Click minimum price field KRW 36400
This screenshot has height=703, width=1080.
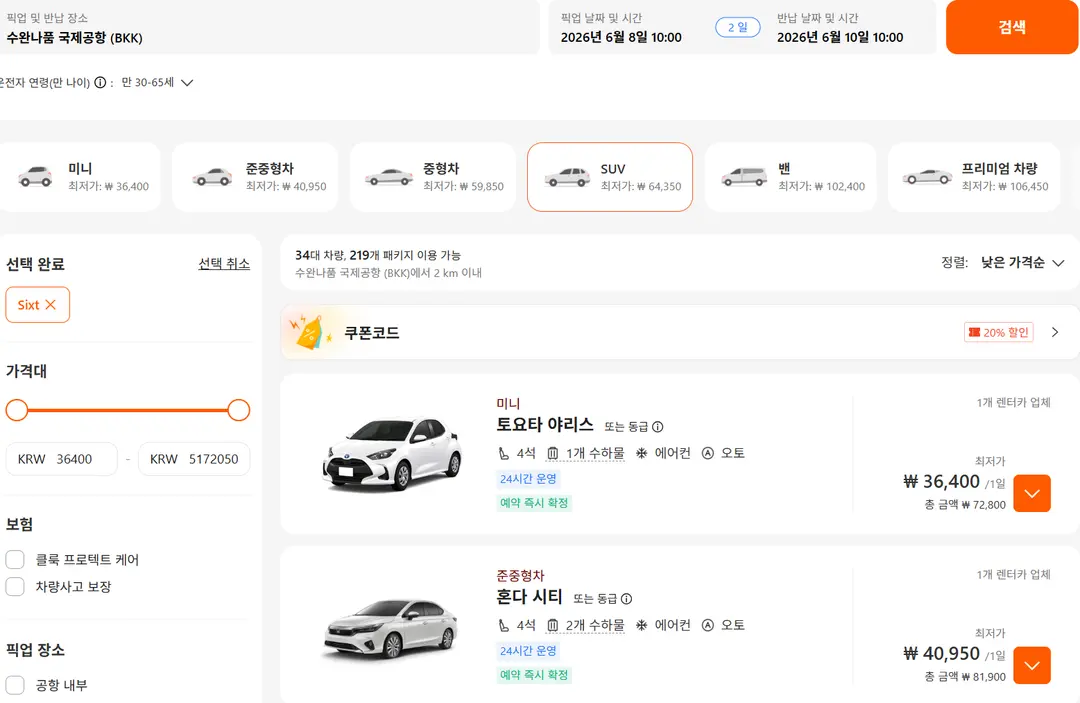pyautogui.click(x=62, y=459)
